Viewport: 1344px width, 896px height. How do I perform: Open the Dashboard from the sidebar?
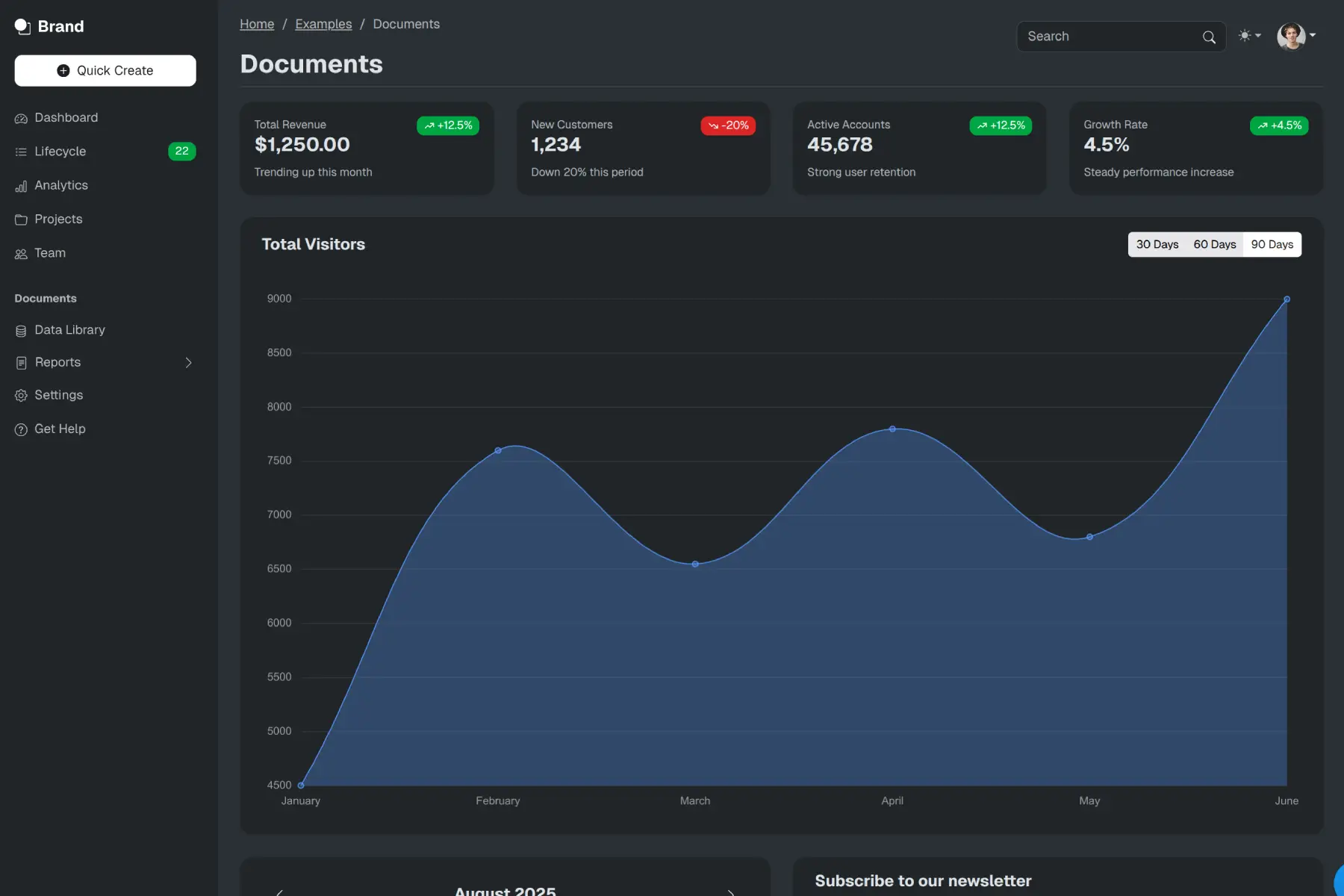[x=66, y=117]
